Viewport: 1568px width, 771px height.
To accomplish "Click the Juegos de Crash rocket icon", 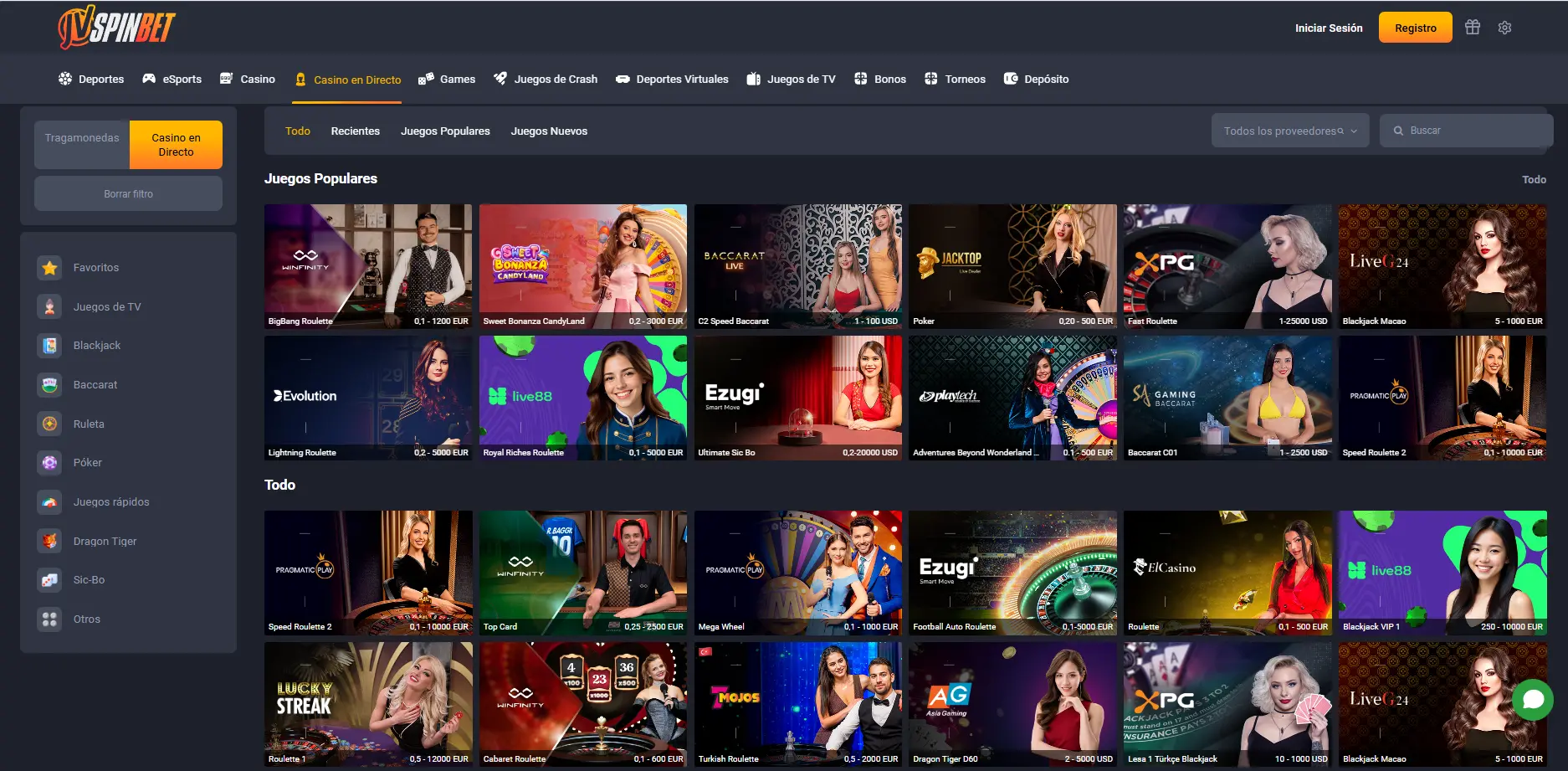I will (500, 79).
